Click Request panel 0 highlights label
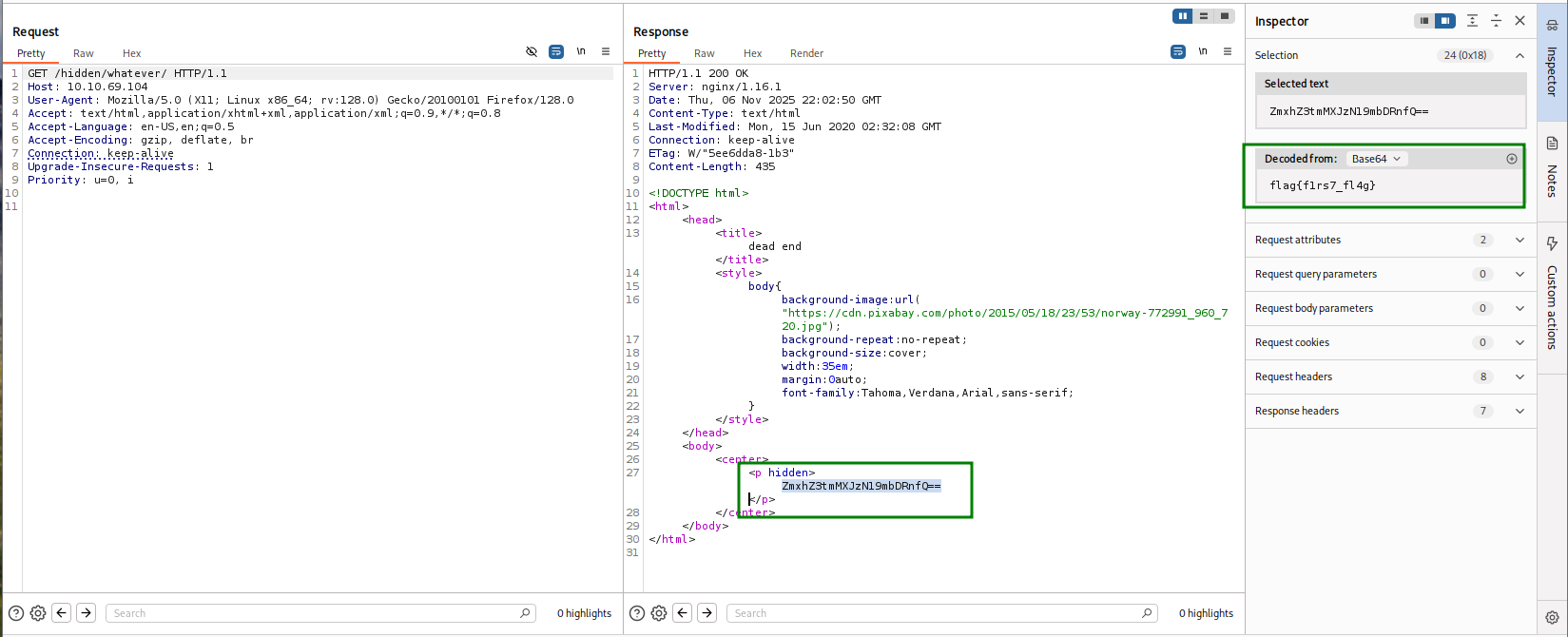Image resolution: width=1568 pixels, height=637 pixels. [x=584, y=613]
